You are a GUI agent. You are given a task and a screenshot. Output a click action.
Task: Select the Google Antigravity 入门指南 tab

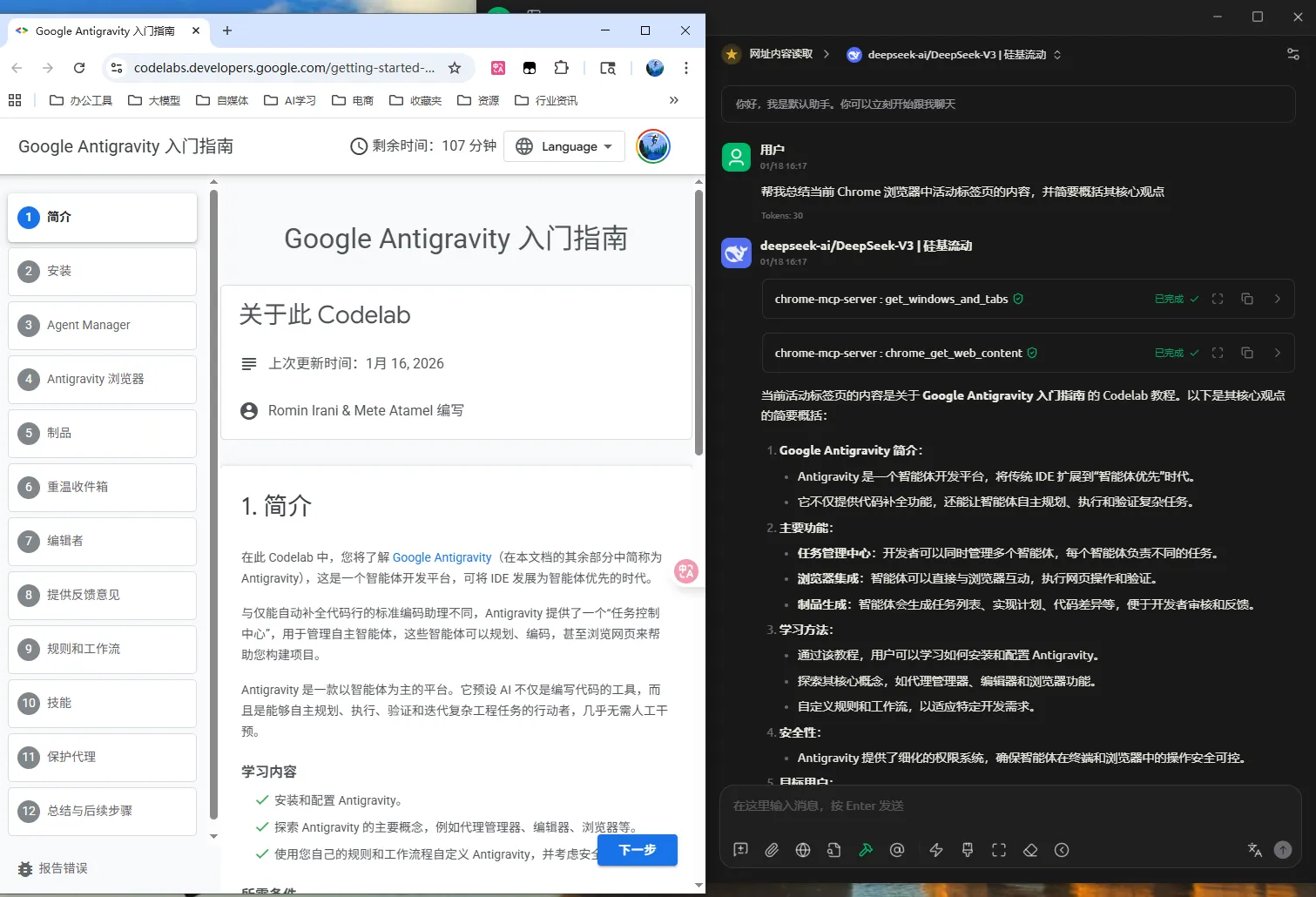[x=105, y=30]
